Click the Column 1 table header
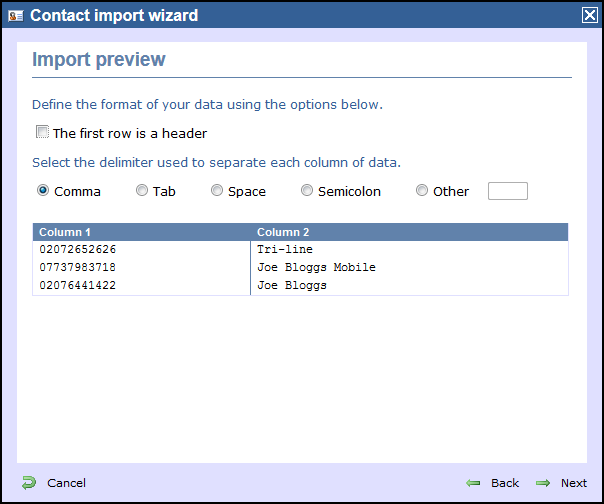Viewport: 604px width, 504px height. click(x=141, y=232)
